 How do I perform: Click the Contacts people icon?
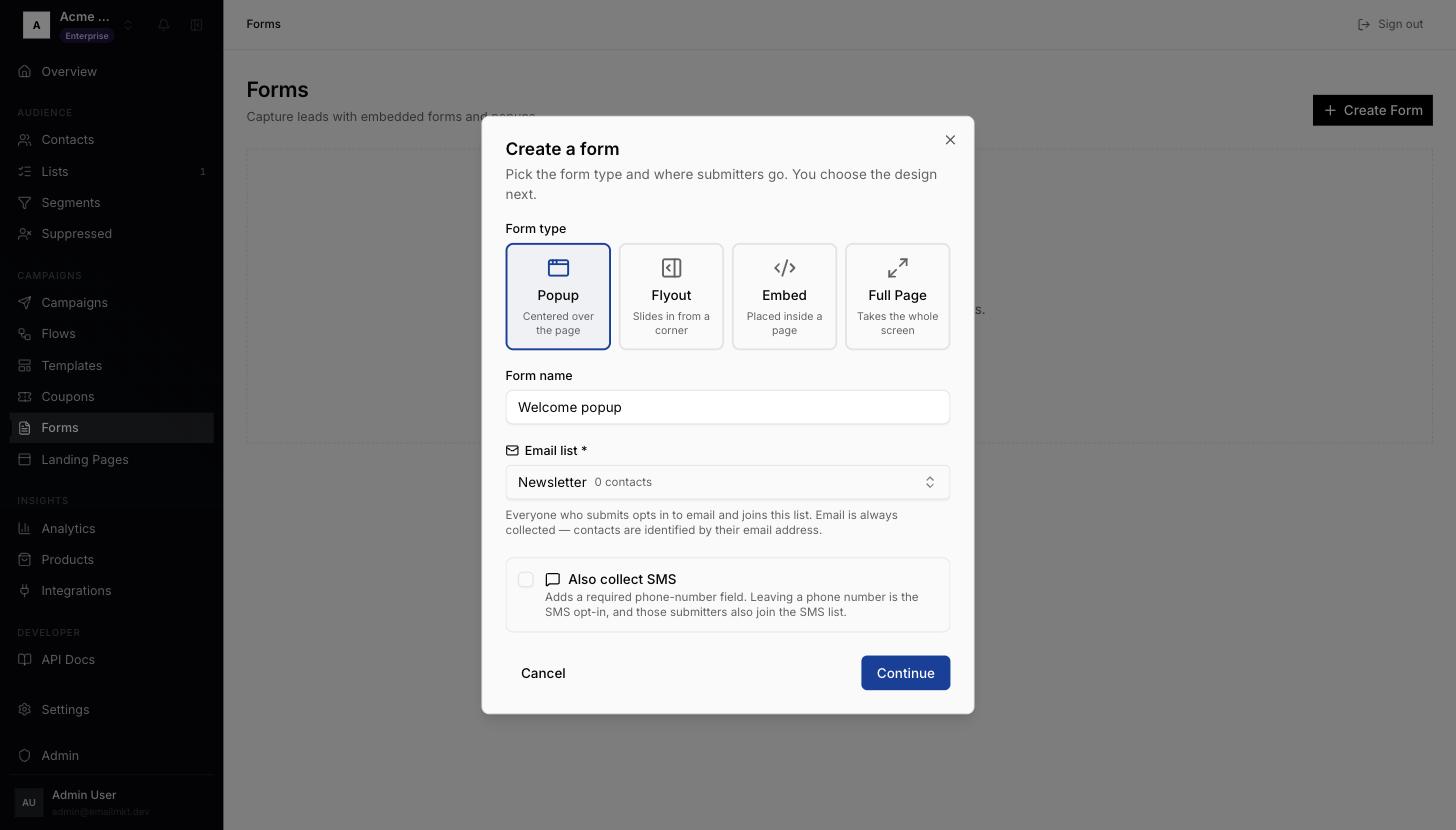pos(25,140)
